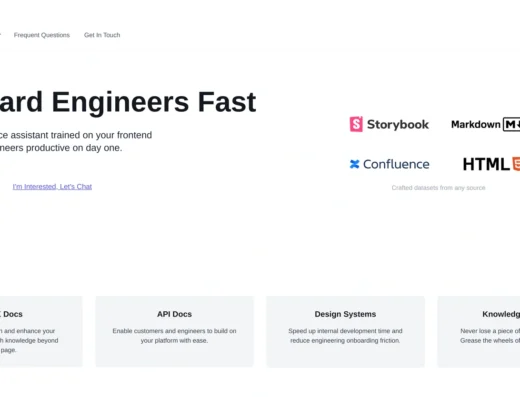The image size is (520, 397).
Task: Click the Confluence logo
Action: coord(389,164)
